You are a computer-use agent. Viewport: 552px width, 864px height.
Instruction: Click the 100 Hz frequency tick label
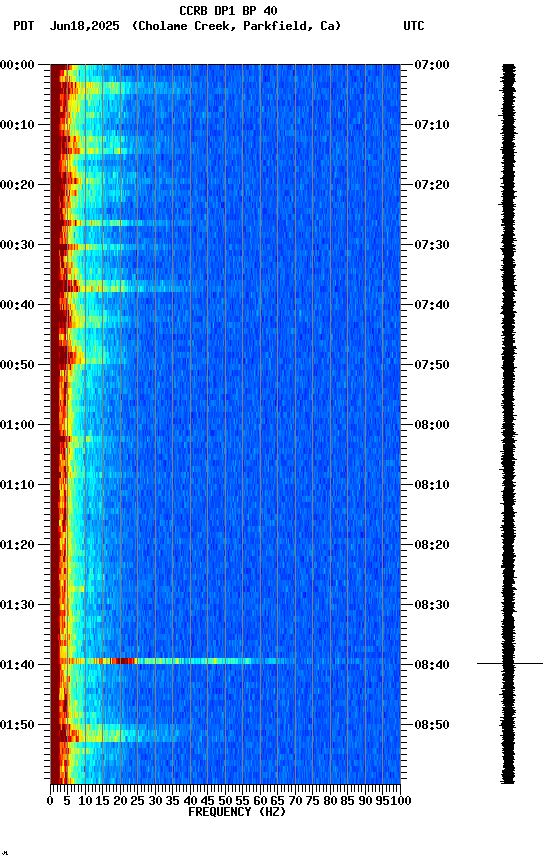click(401, 801)
